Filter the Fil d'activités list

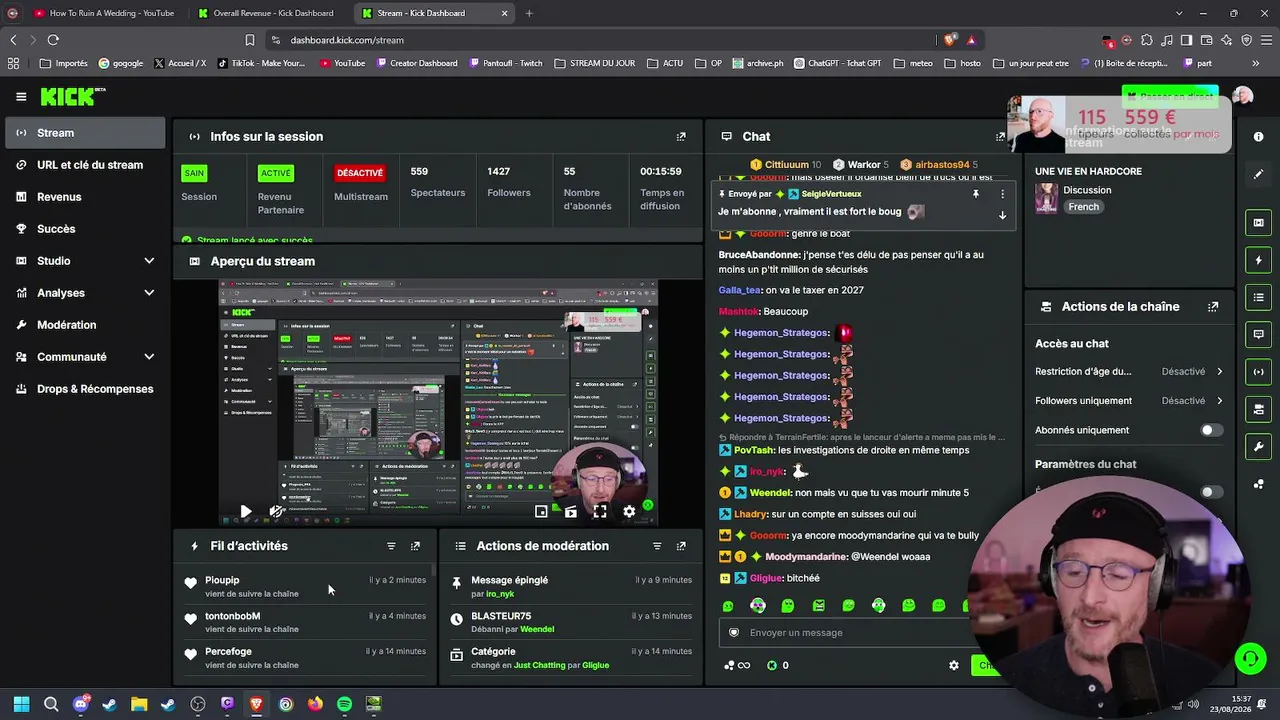click(x=391, y=546)
